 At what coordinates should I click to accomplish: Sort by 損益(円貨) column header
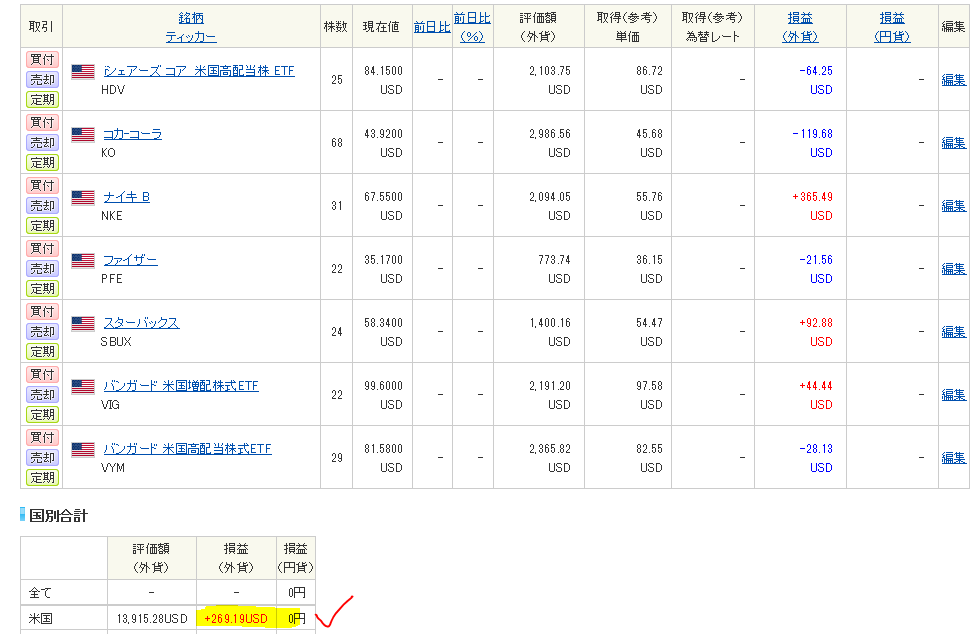[892, 27]
